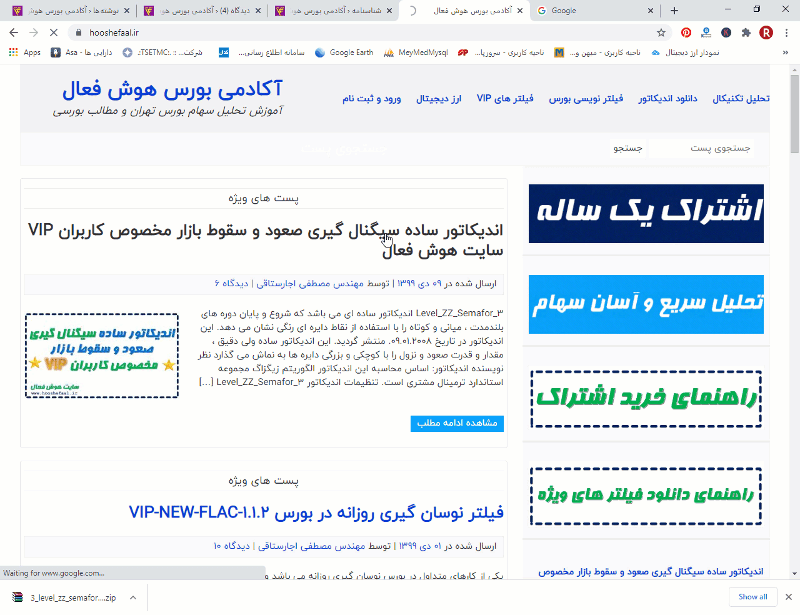
Task: Open the Google Earth bookmark
Action: tap(344, 53)
